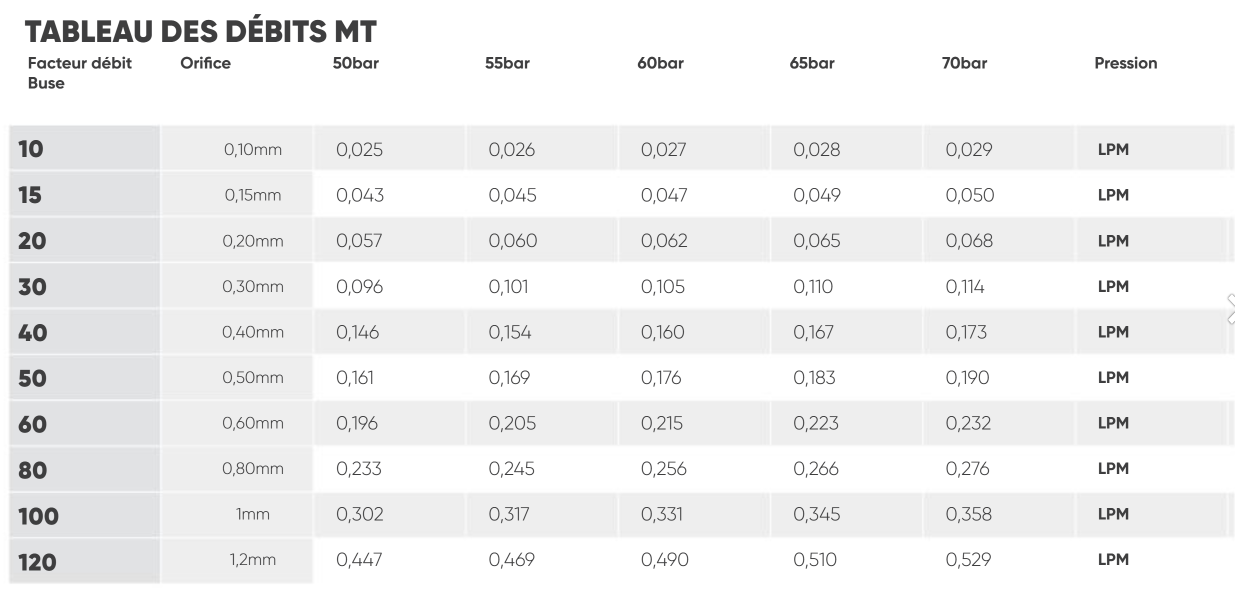This screenshot has height=590, width=1235.
Task: Click the LPM cell in row 120
Action: (x=1113, y=560)
